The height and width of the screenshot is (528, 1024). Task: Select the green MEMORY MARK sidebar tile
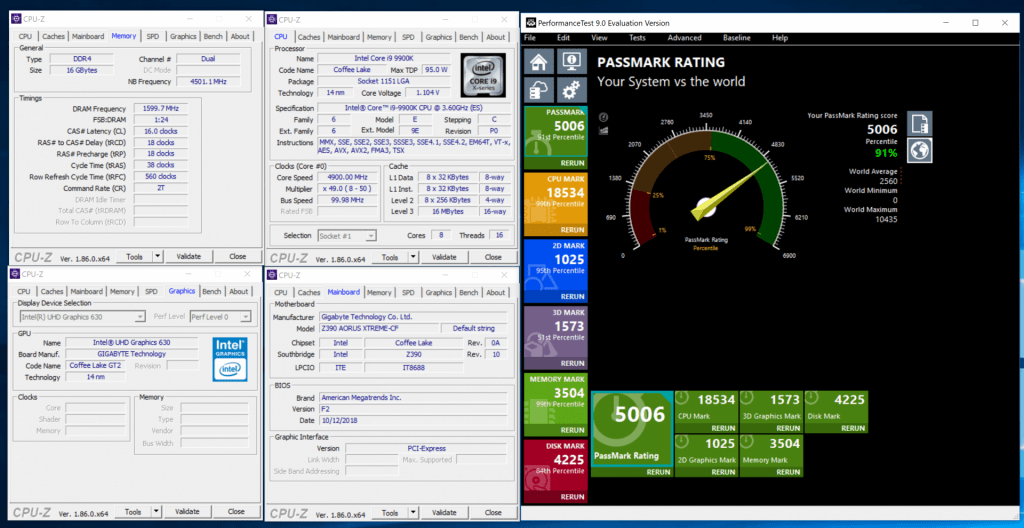coord(556,404)
